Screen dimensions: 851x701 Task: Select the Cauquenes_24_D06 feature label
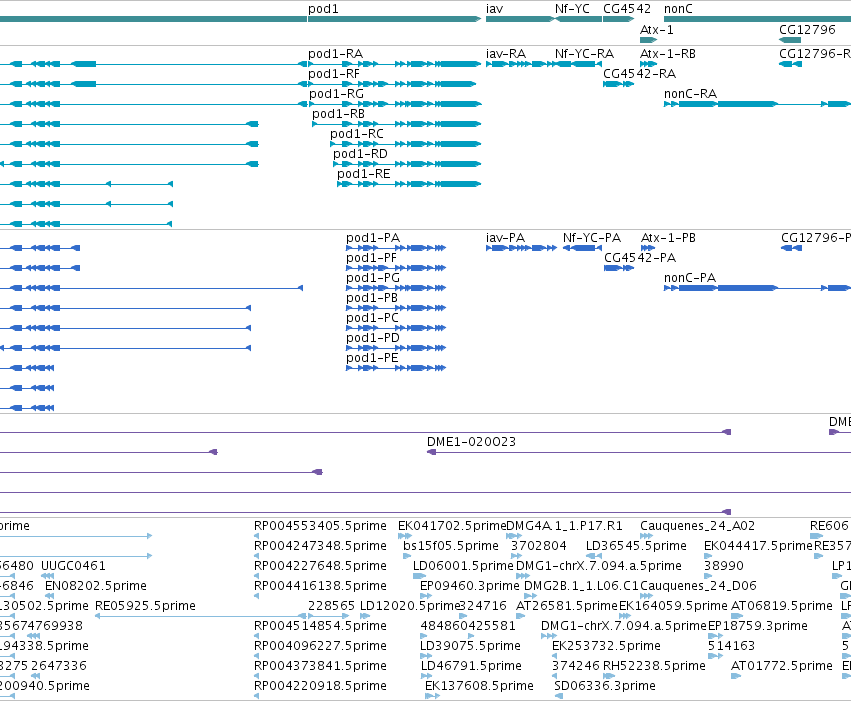pyautogui.click(x=698, y=587)
